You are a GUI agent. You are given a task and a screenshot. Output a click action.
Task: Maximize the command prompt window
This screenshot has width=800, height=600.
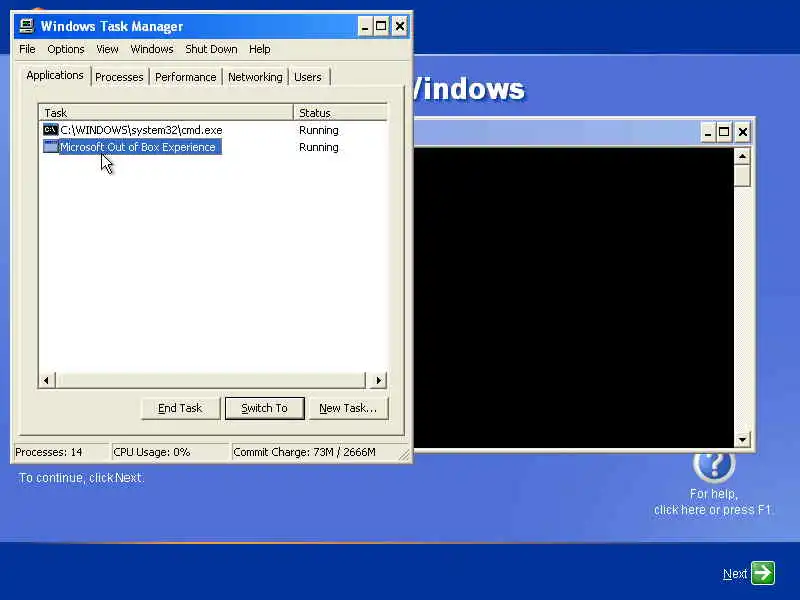tap(724, 133)
